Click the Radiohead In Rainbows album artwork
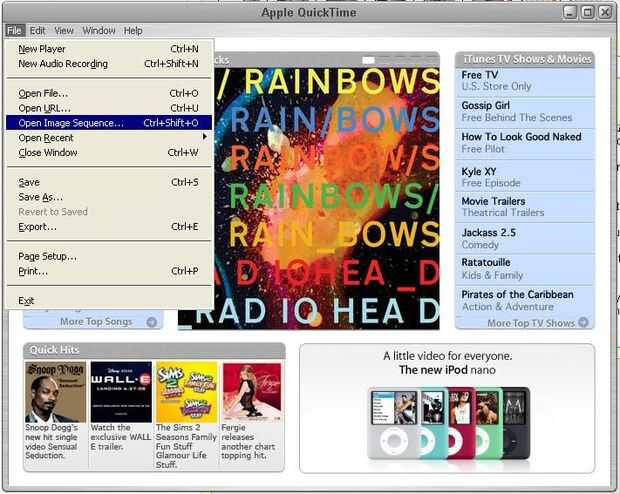Image resolution: width=620 pixels, height=494 pixels. tap(327, 198)
